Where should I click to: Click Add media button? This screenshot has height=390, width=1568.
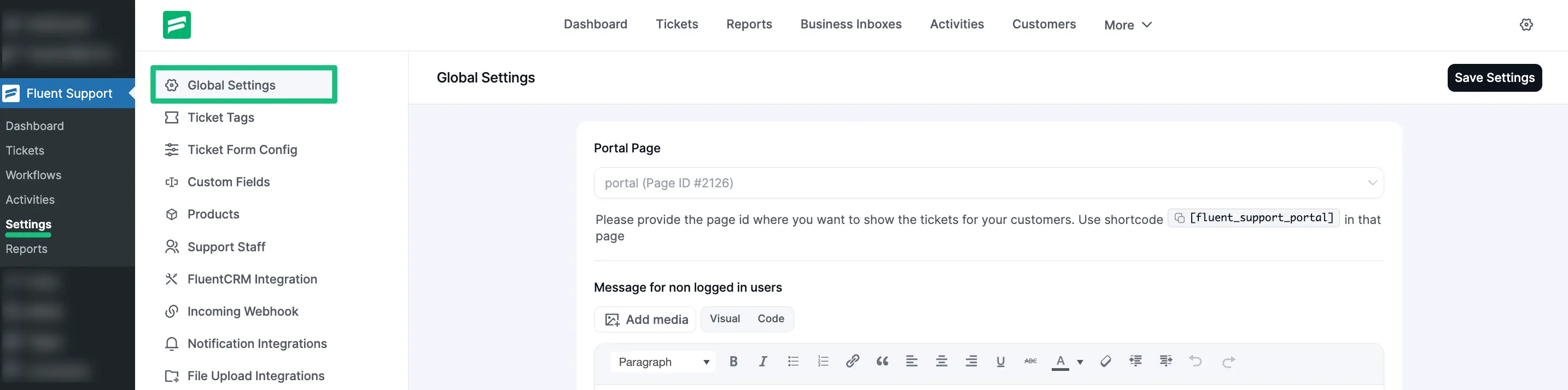pos(645,320)
